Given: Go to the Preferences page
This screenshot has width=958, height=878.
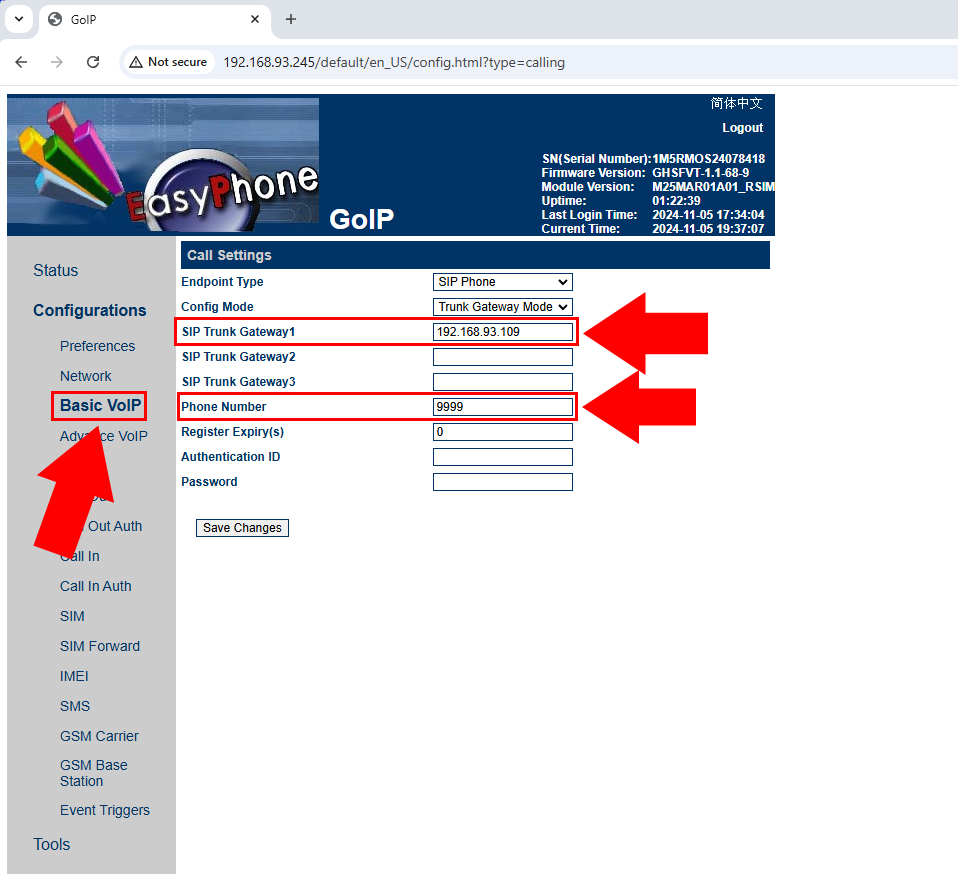Looking at the screenshot, I should tap(97, 346).
